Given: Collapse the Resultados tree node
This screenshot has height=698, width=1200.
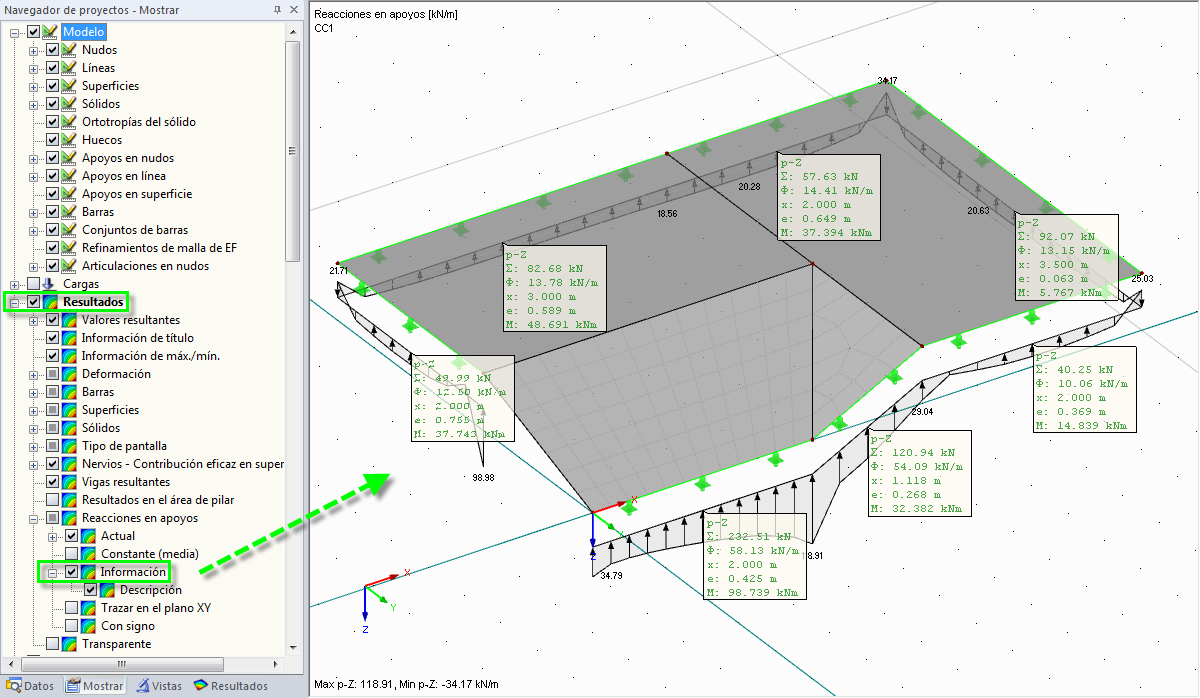Looking at the screenshot, I should (15, 302).
